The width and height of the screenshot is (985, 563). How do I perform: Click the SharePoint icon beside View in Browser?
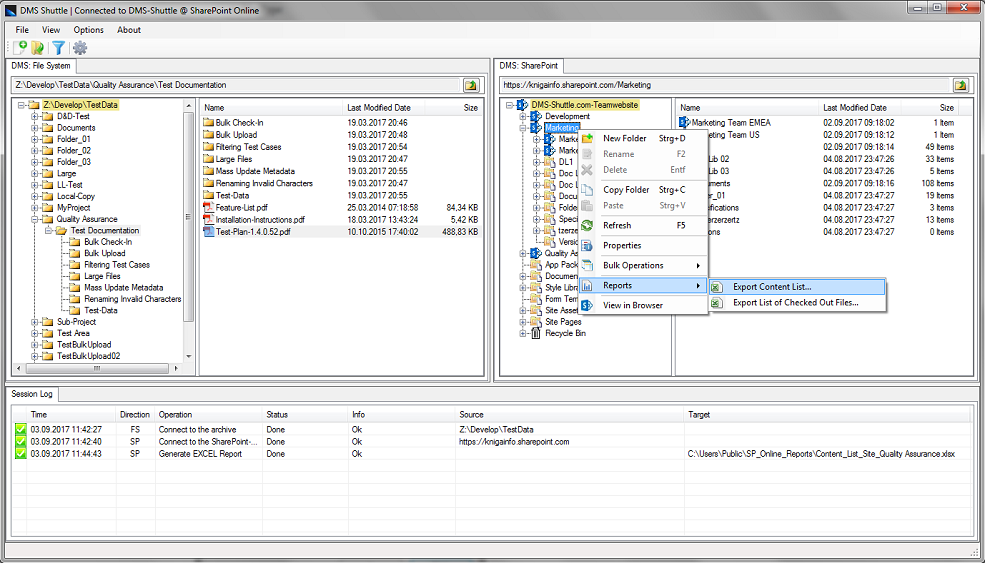[587, 305]
